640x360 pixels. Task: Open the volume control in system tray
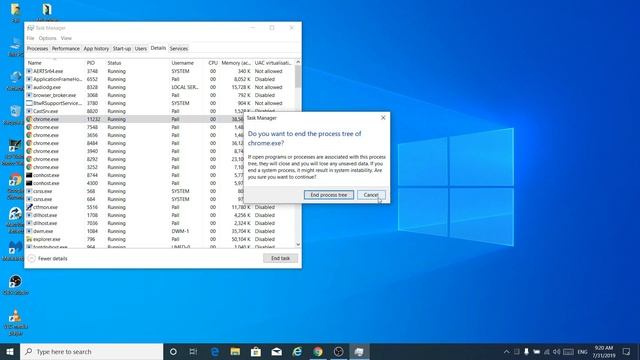557,351
